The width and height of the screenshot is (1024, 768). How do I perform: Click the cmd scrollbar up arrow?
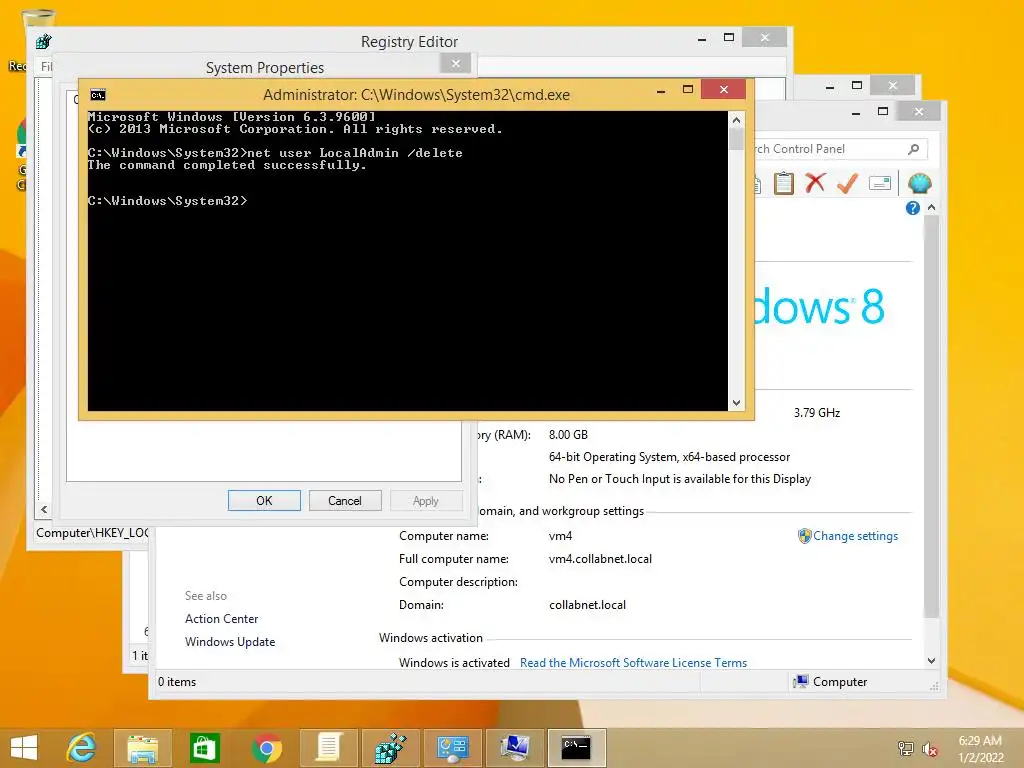[736, 120]
